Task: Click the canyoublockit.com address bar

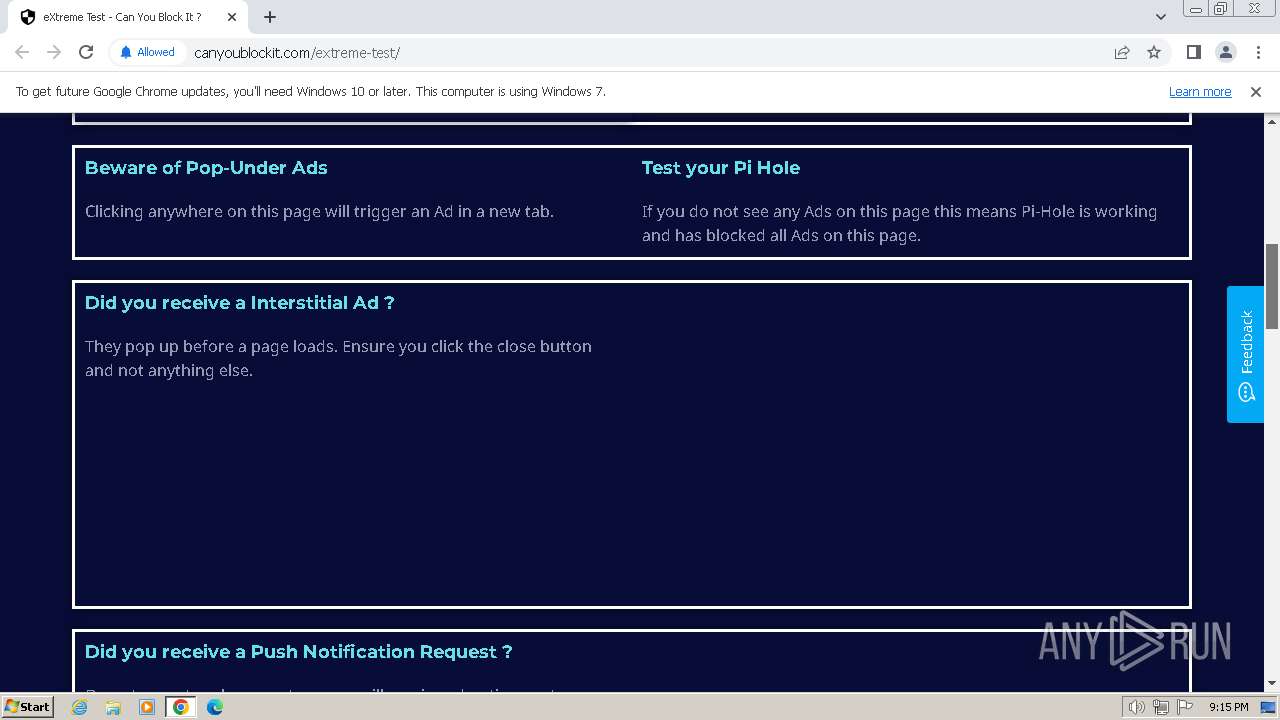Action: tap(640, 53)
